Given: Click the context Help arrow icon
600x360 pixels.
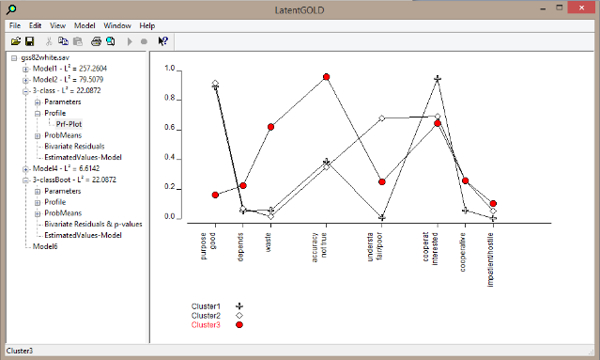Looking at the screenshot, I should click(163, 41).
